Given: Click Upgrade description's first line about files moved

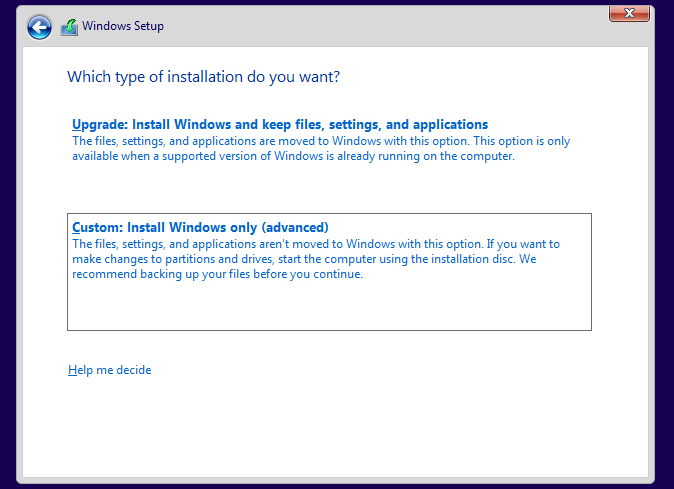Looking at the screenshot, I should [x=320, y=141].
